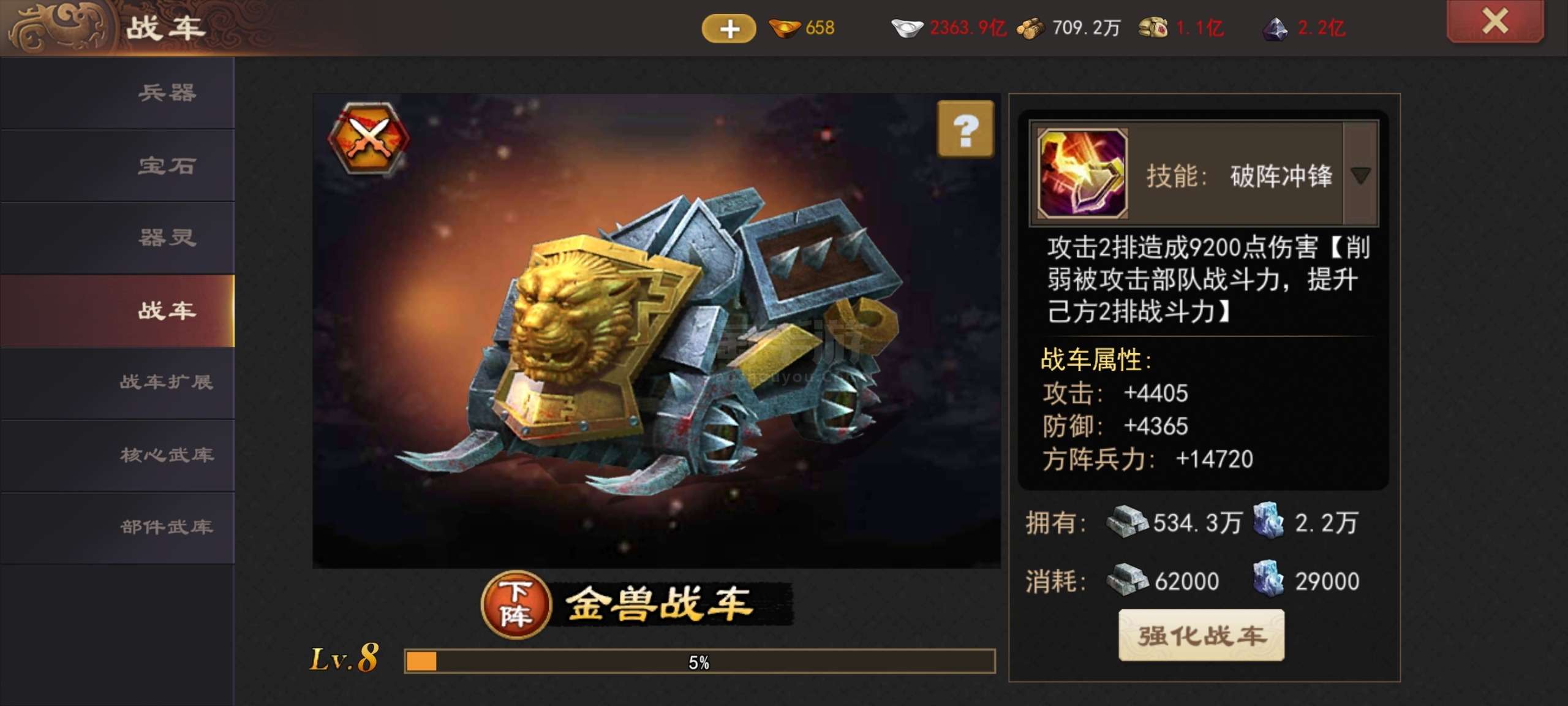Image resolution: width=1568 pixels, height=706 pixels.
Task: Toggle the 下阵 deploy button
Action: click(516, 604)
